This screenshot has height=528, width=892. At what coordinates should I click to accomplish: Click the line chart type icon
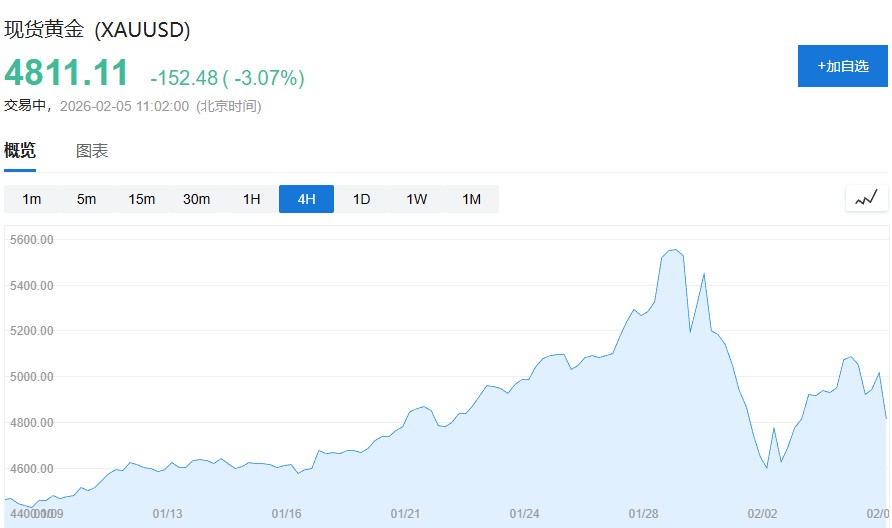[866, 198]
